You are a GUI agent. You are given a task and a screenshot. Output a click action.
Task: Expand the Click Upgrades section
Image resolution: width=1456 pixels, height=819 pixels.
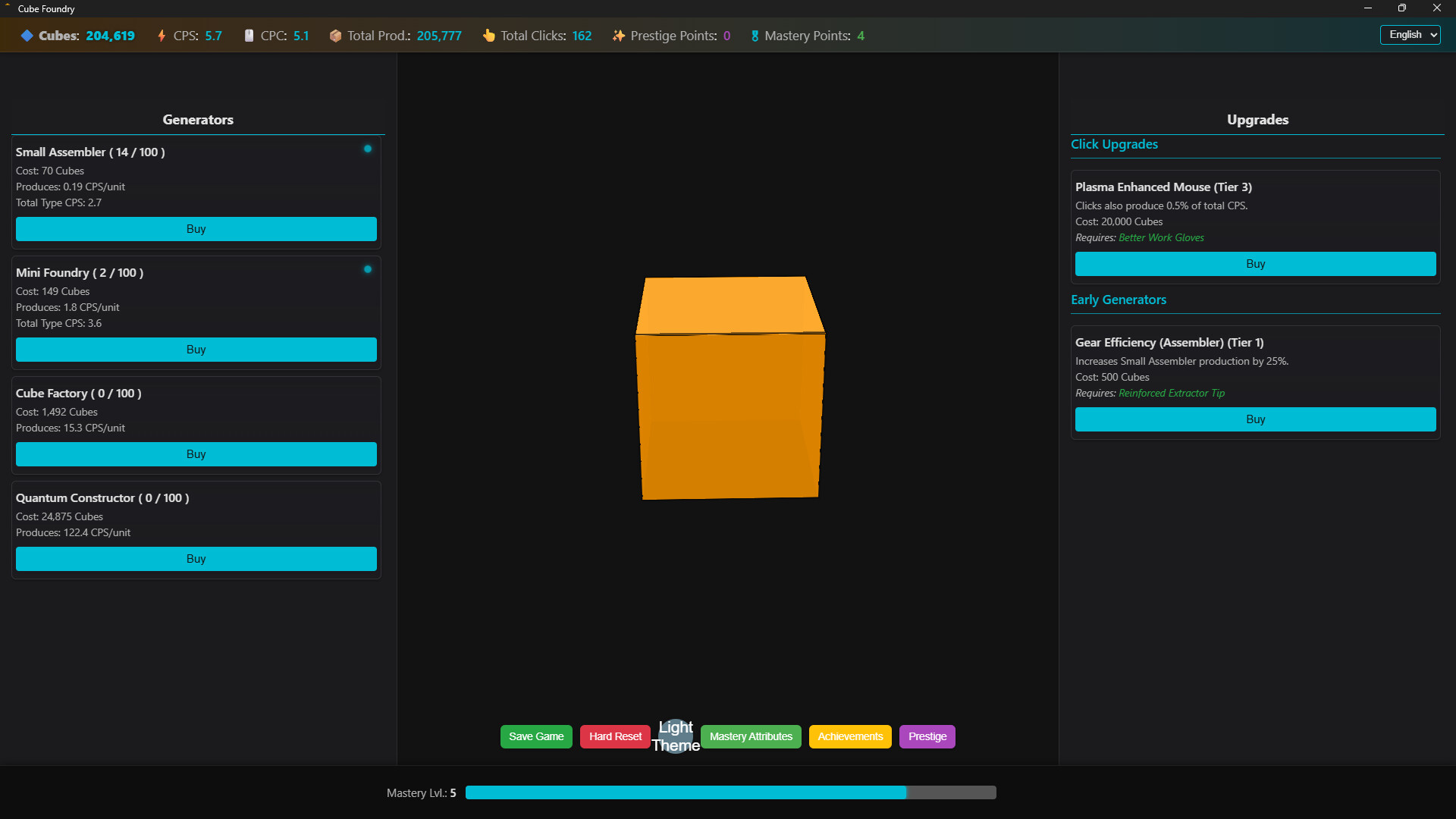click(1114, 144)
